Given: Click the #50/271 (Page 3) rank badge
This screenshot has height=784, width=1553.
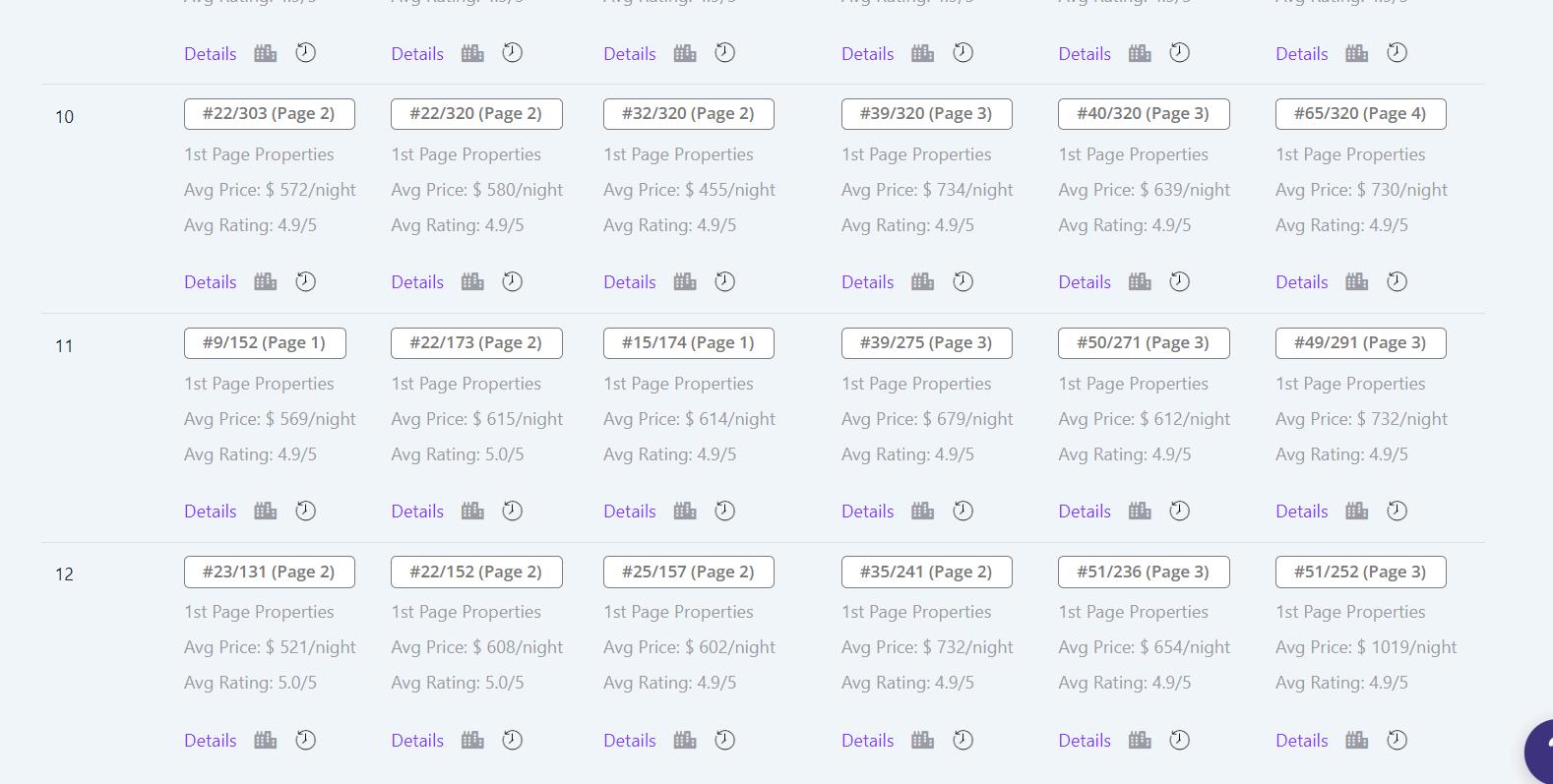Looking at the screenshot, I should click(x=1144, y=343).
